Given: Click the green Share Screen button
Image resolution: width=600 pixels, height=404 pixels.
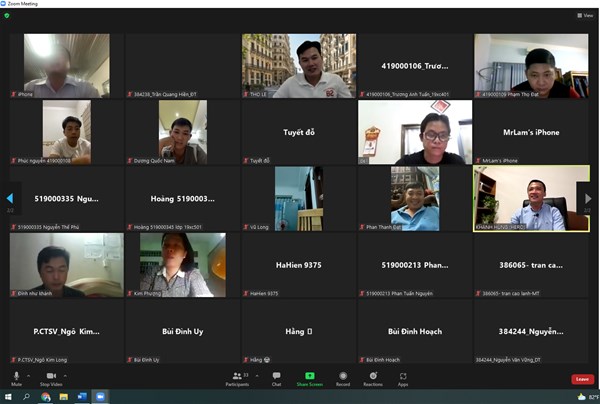Looking at the screenshot, I should click(310, 377).
